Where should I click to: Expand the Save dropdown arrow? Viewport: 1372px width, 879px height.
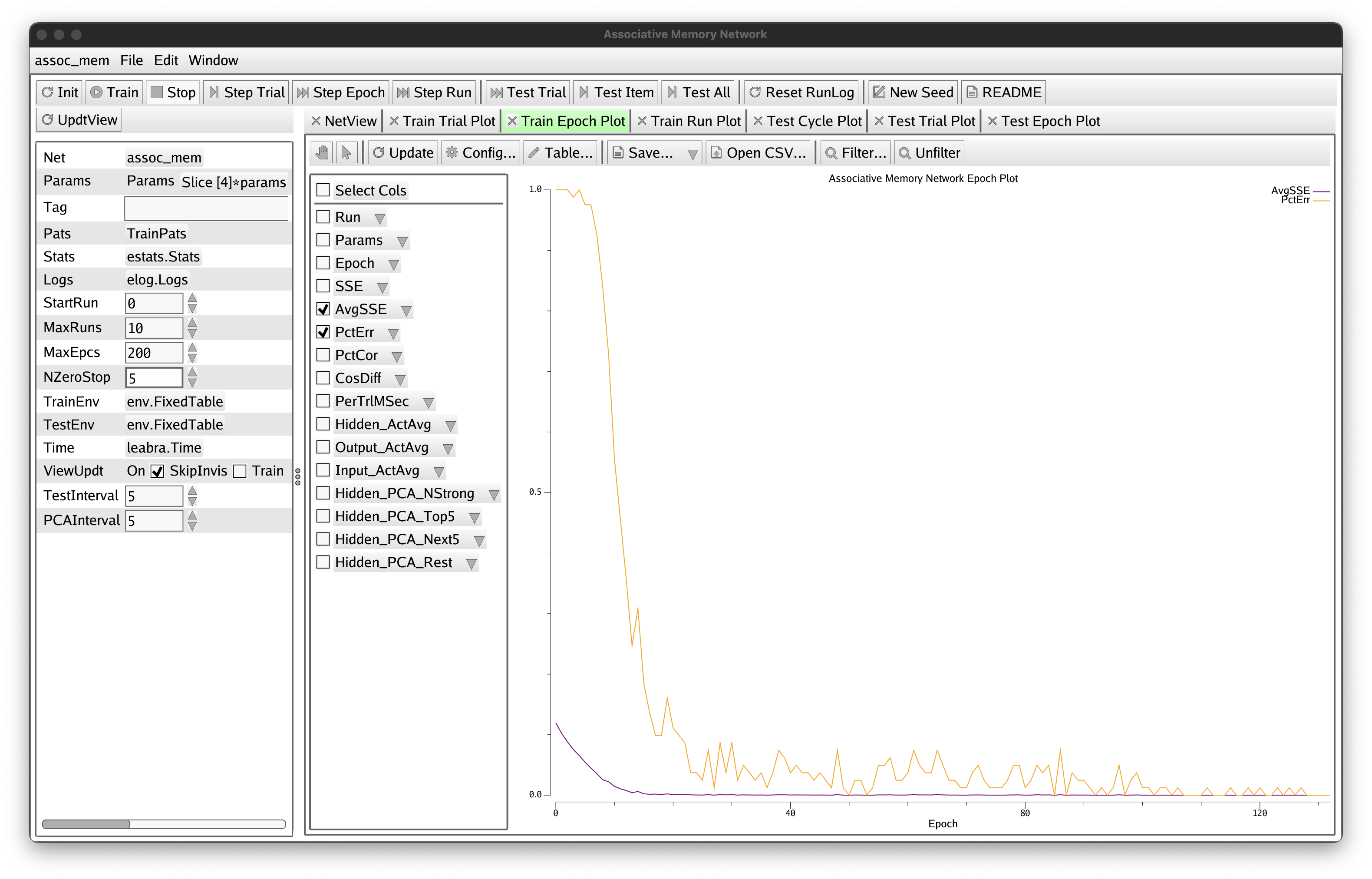click(692, 154)
